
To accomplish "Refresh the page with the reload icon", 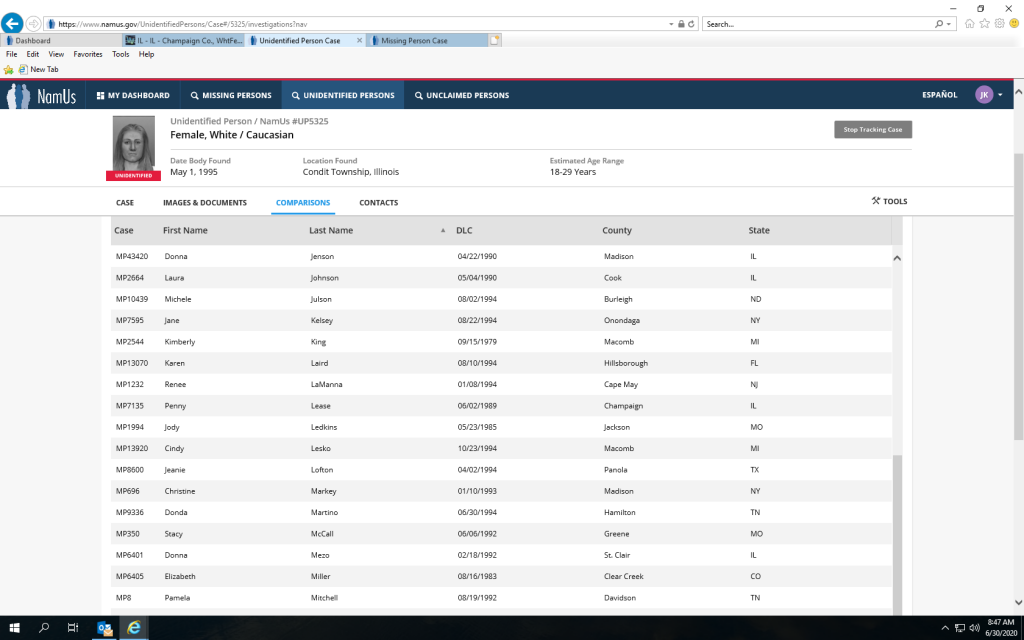I will tap(692, 23).
